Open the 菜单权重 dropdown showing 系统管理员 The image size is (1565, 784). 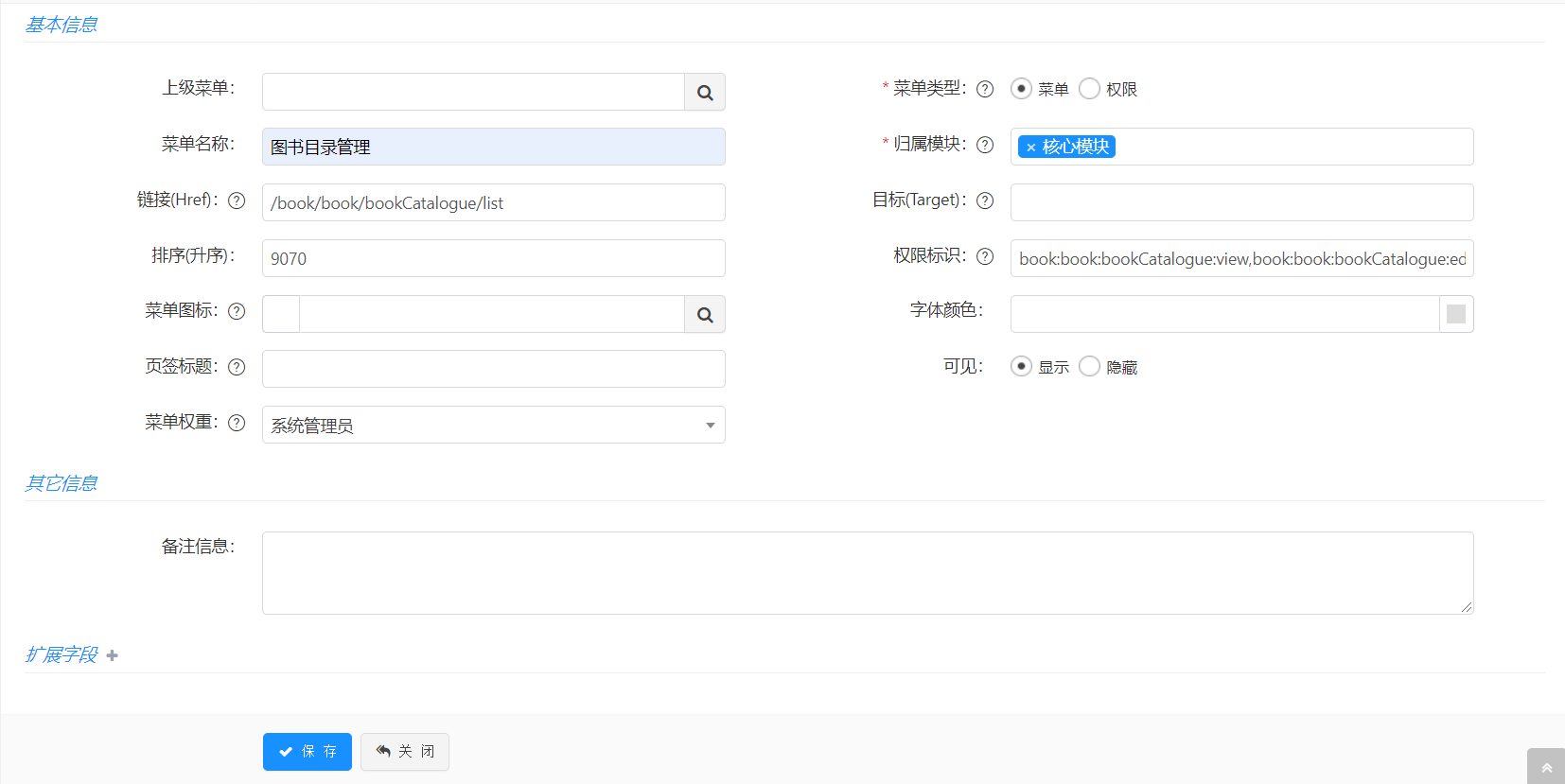click(x=494, y=425)
